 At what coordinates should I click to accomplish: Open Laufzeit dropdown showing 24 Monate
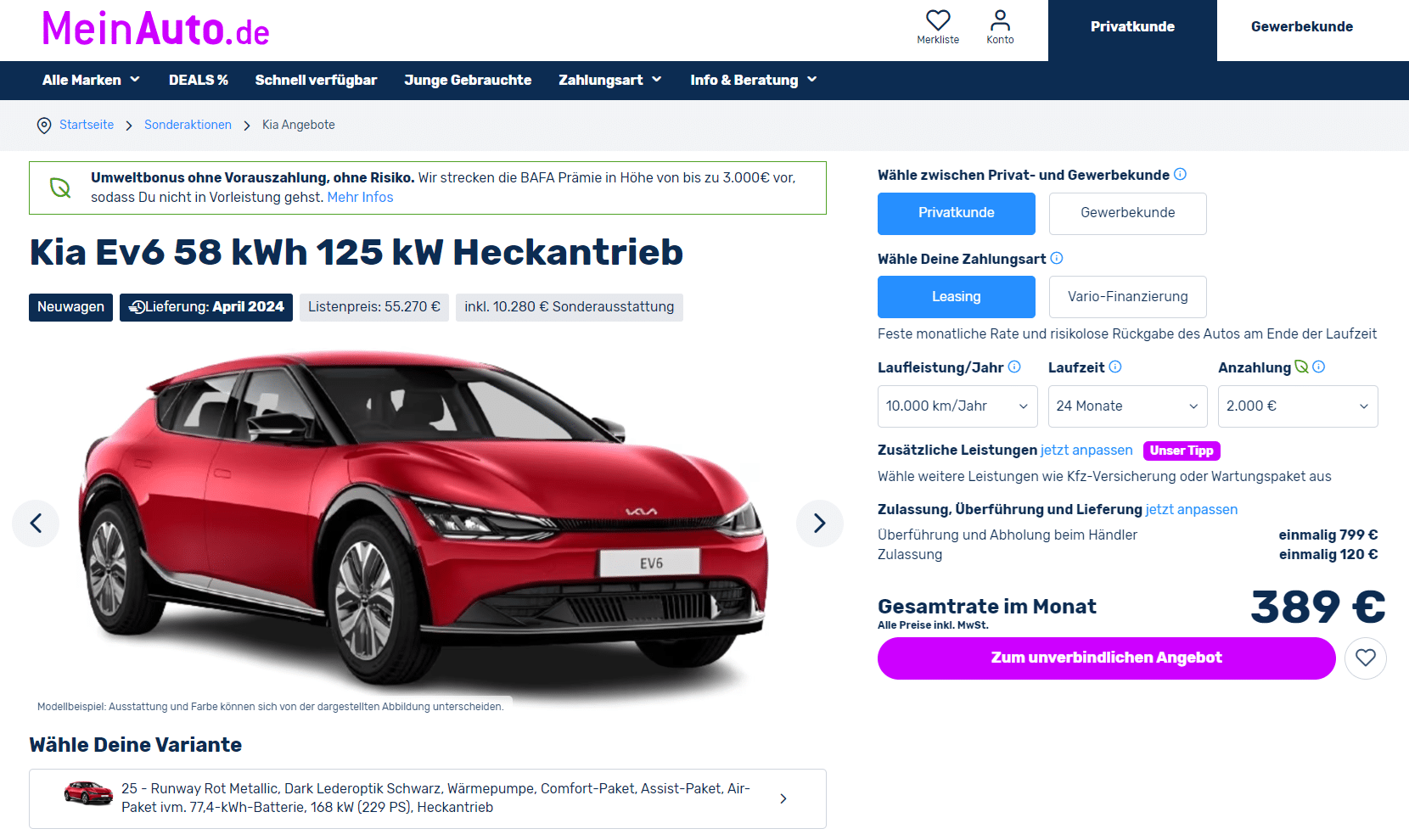click(x=1128, y=406)
